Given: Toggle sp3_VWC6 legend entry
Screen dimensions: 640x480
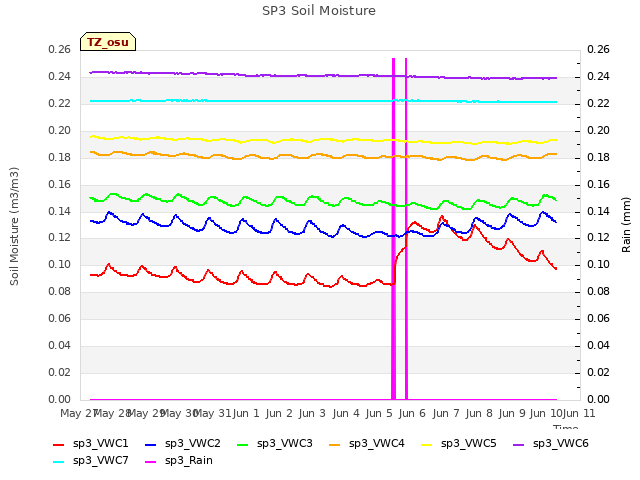Looking at the screenshot, I should click(x=551, y=444).
